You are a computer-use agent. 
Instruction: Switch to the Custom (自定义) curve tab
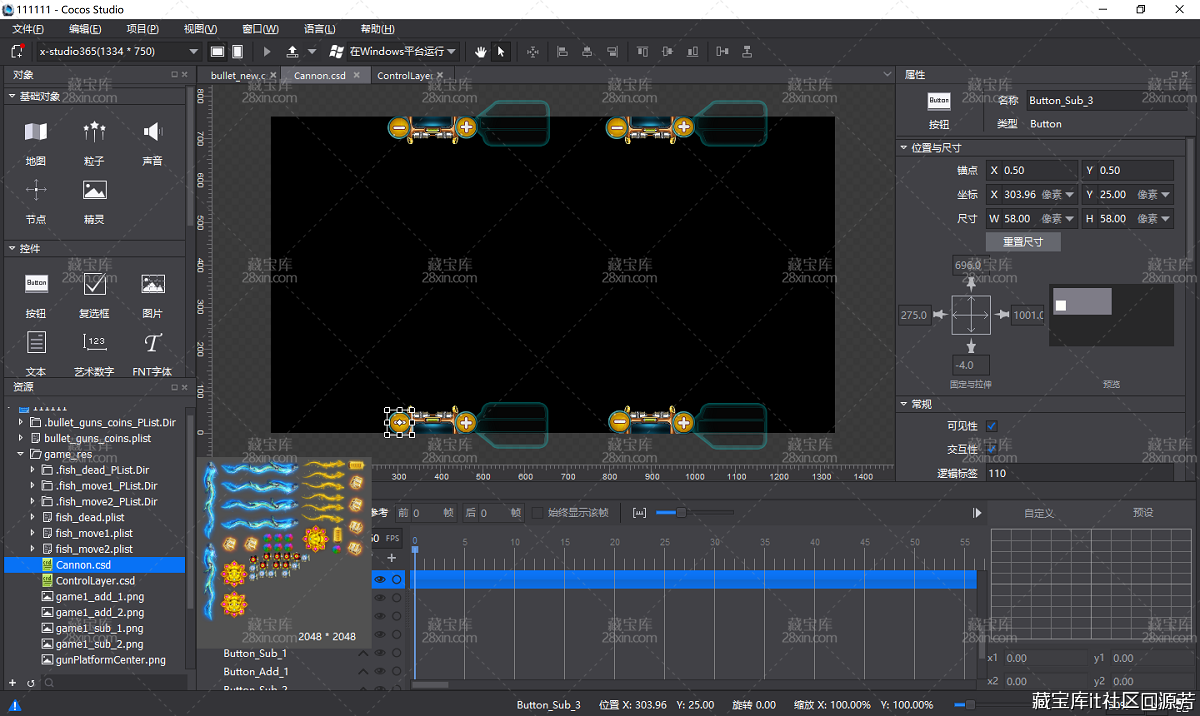tap(1038, 513)
